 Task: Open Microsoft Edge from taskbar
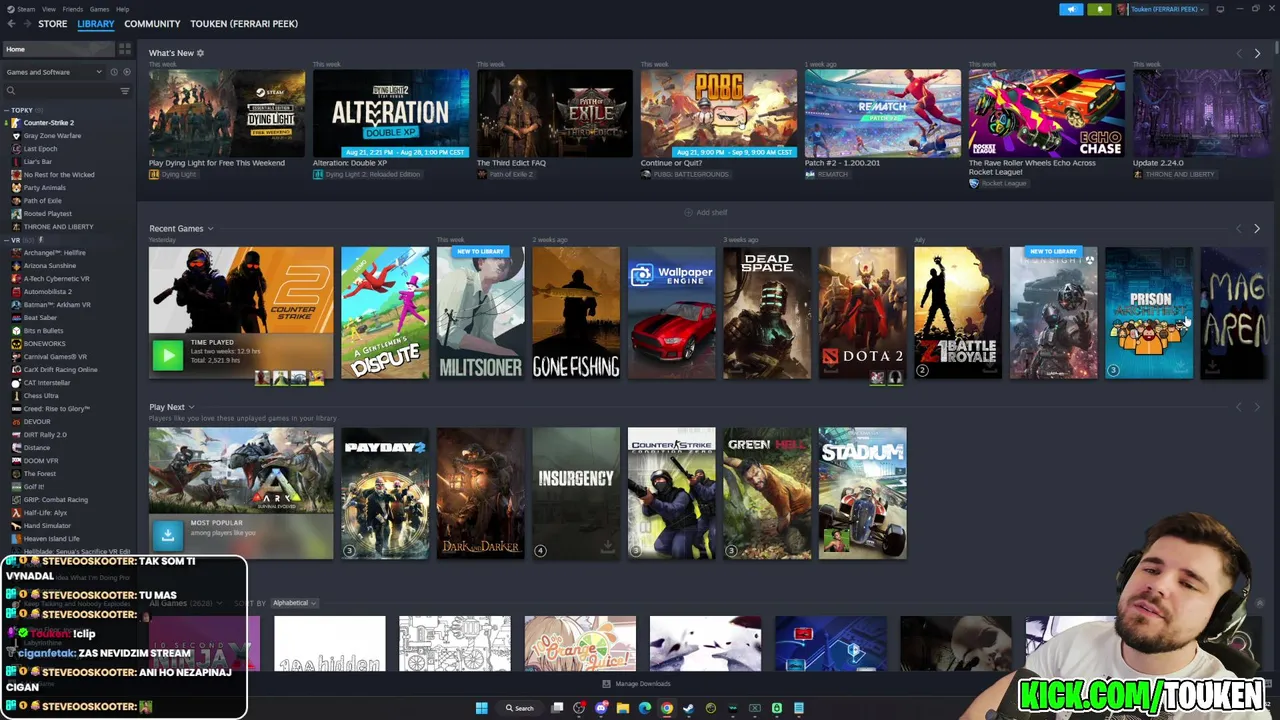645,708
